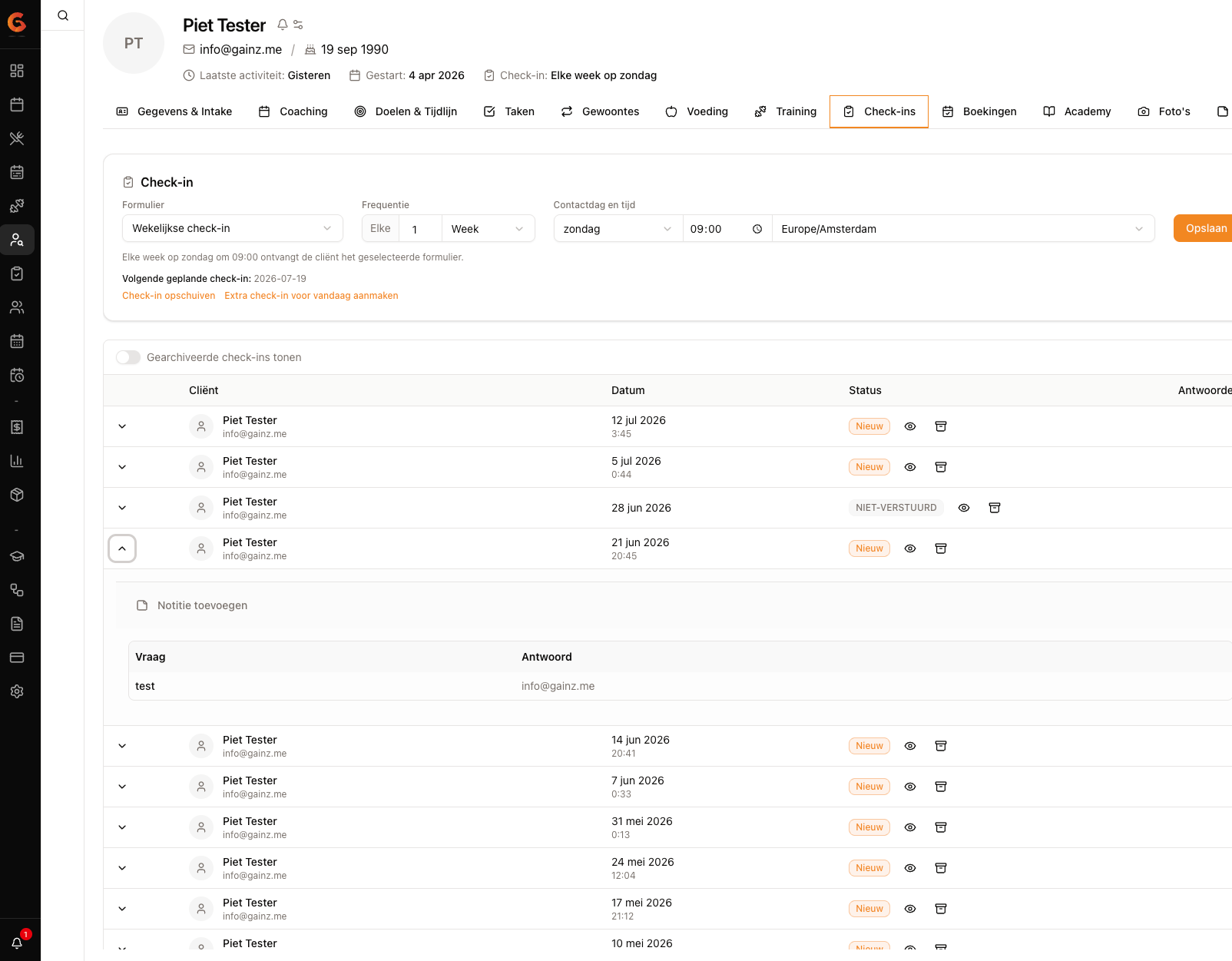Switch to the Coaching tab
Viewport: 1232px width, 961px height.
(x=293, y=111)
